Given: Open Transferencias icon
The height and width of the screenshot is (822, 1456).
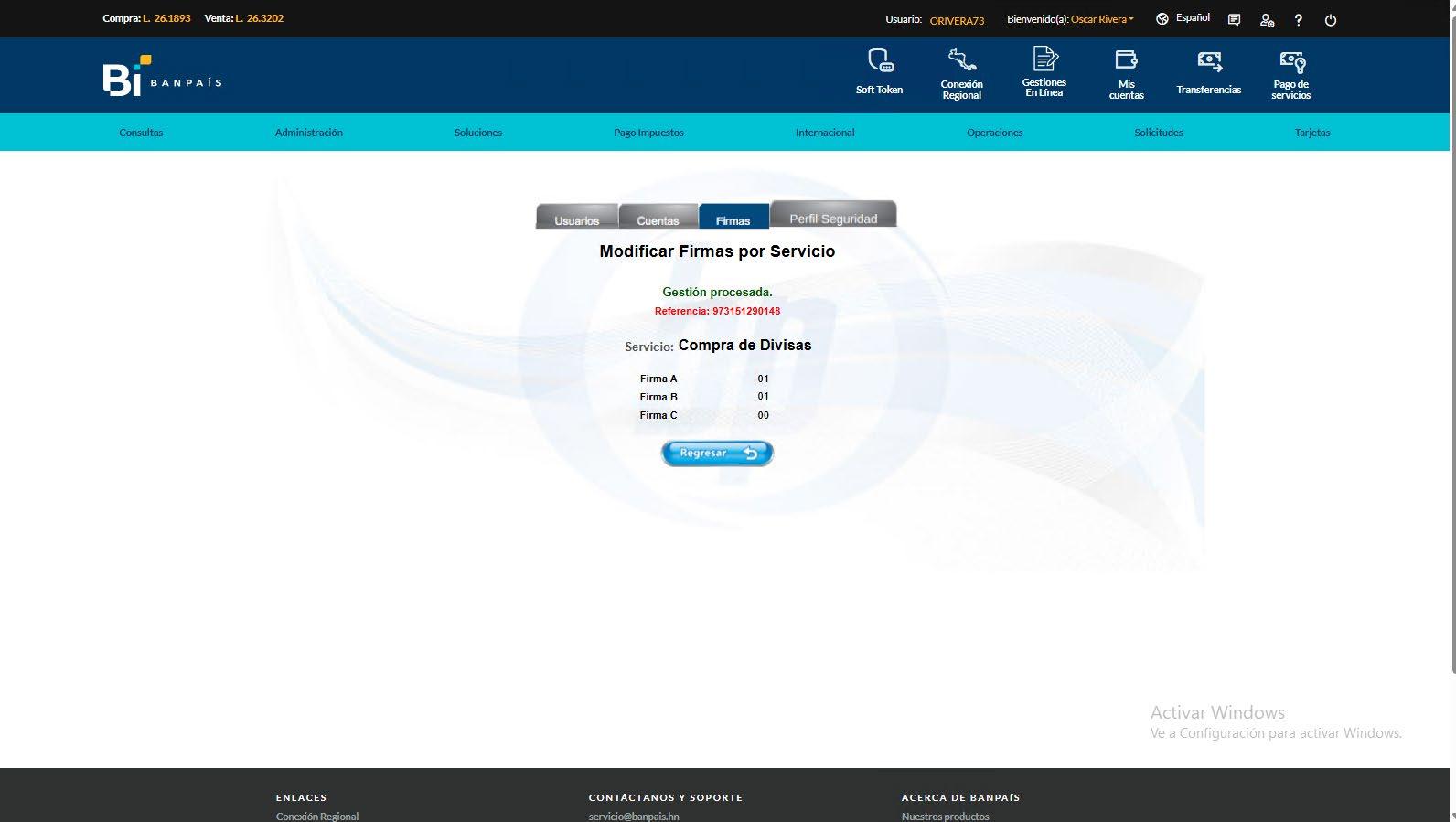Looking at the screenshot, I should point(1209,61).
